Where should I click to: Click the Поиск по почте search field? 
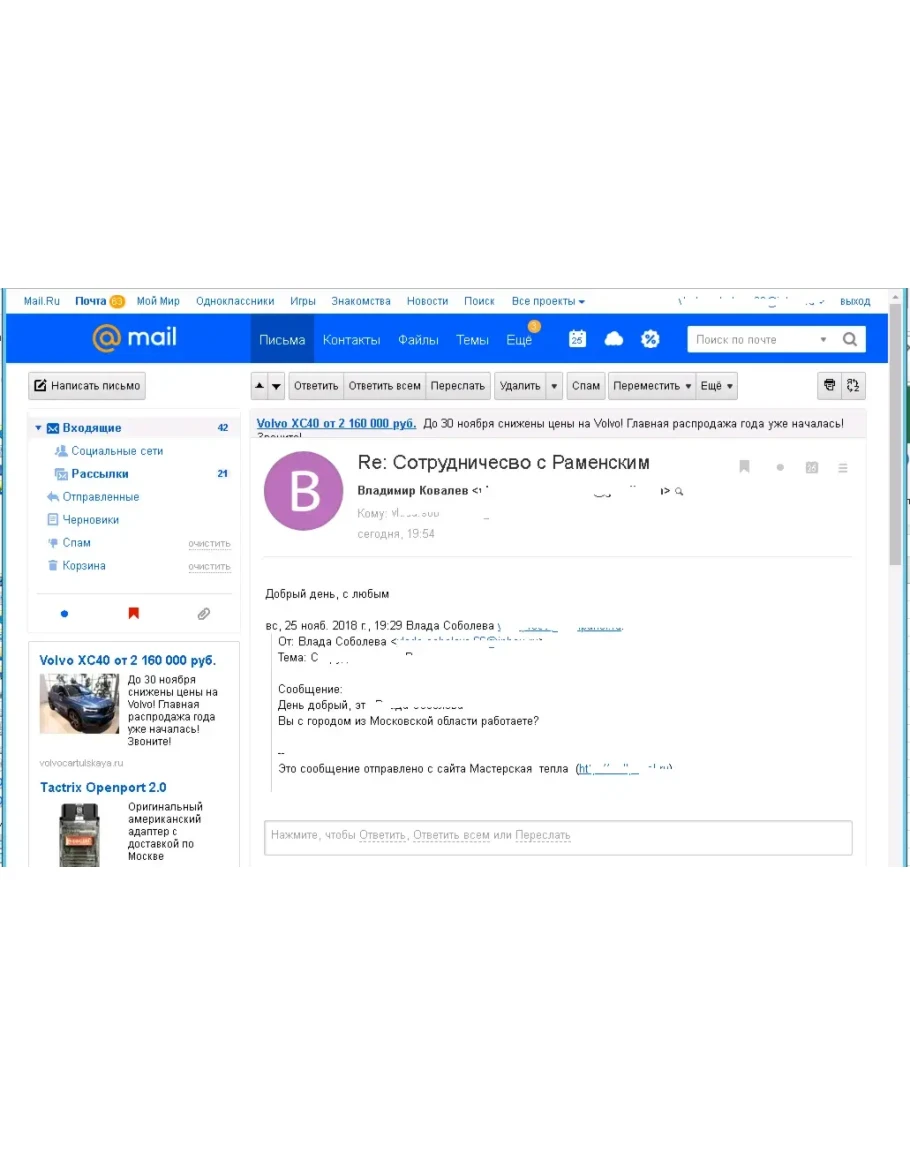[753, 339]
